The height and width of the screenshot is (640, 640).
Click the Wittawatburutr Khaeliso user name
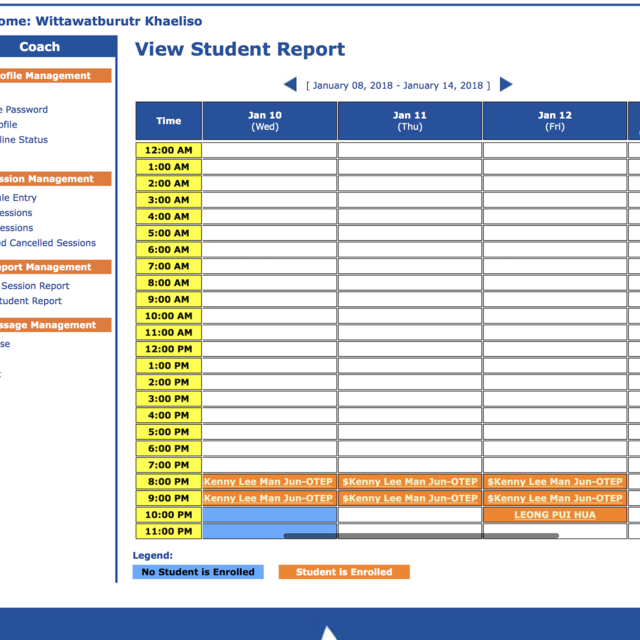coord(119,21)
